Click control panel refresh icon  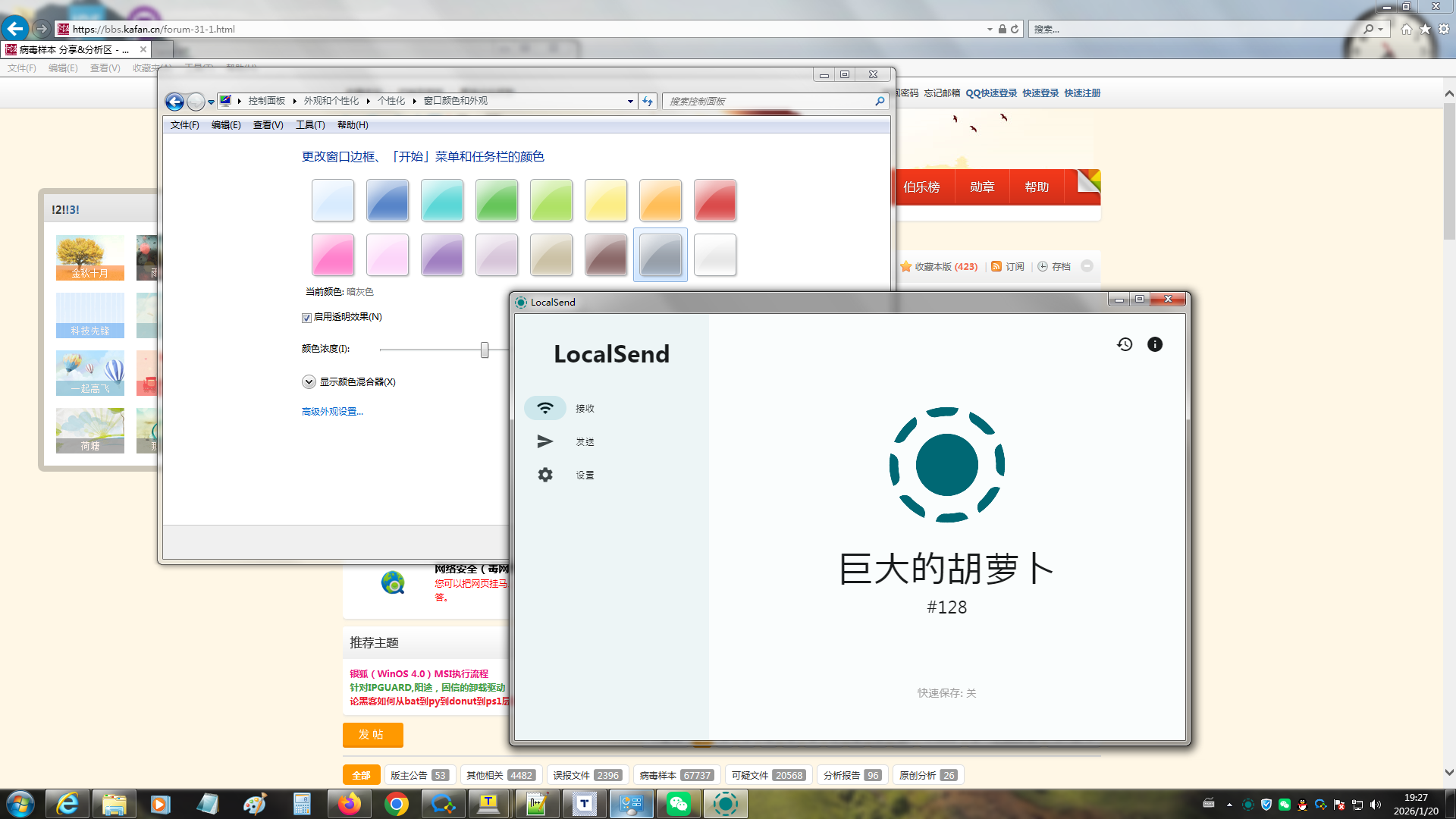647,101
